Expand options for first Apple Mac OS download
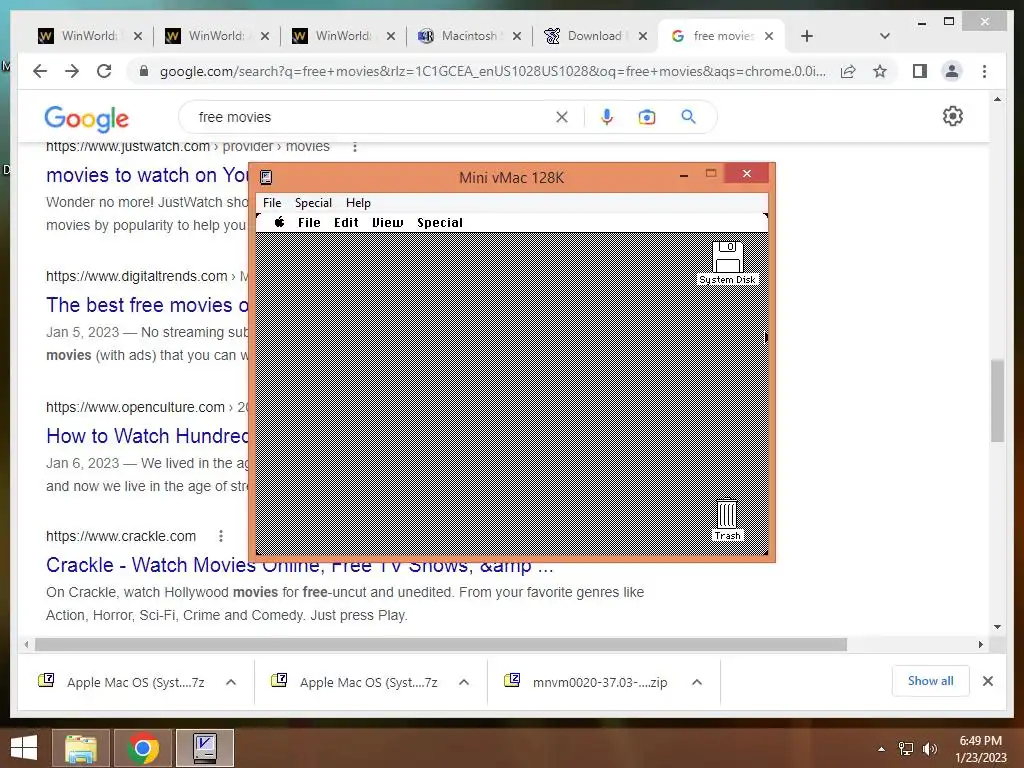Viewport: 1024px width, 768px height. [231, 682]
